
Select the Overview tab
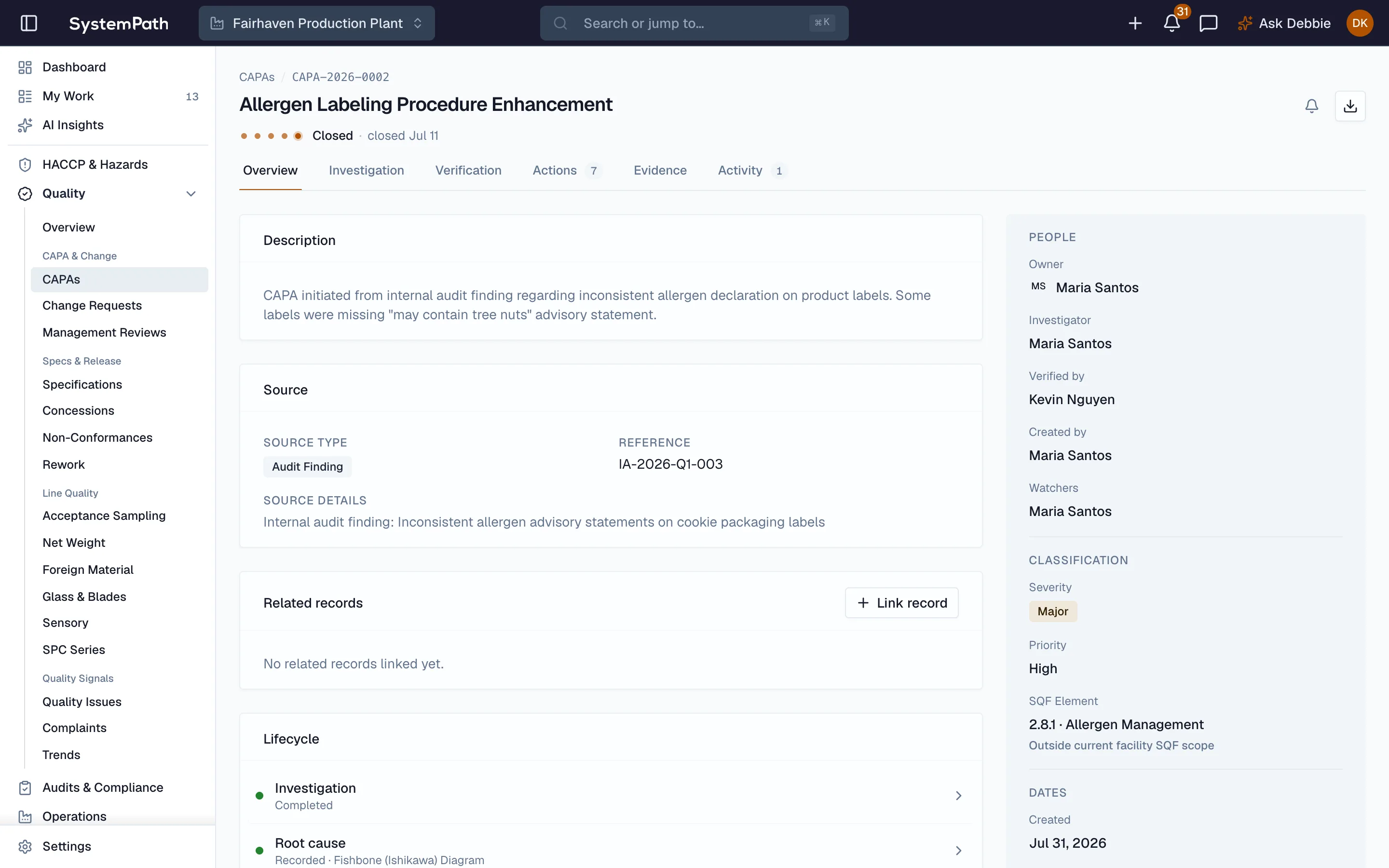tap(270, 171)
